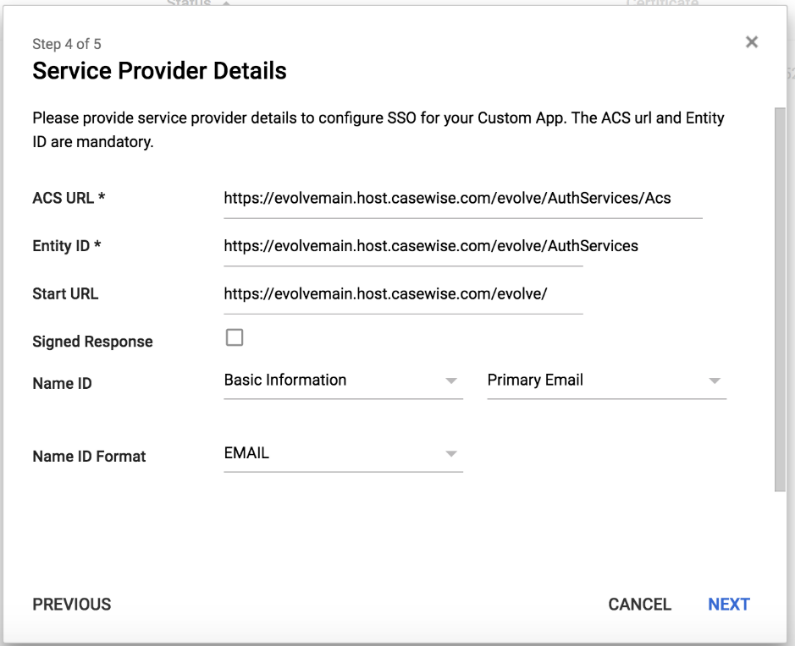This screenshot has height=646, width=795.
Task: Click the Name ID Format label
Action: 89,457
